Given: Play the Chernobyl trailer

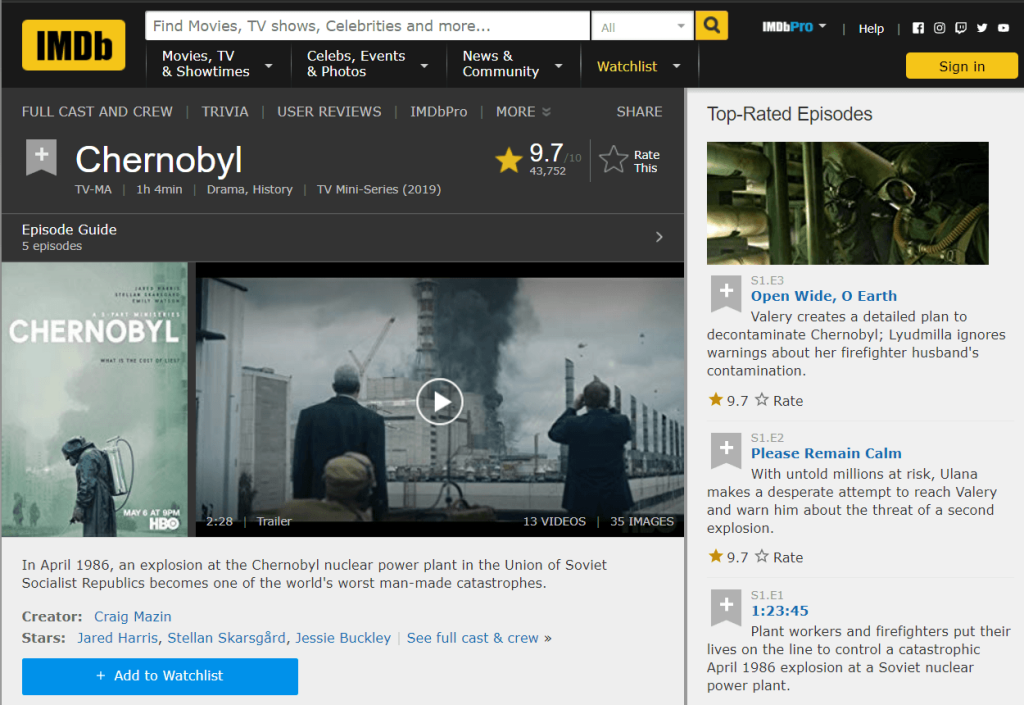Looking at the screenshot, I should pos(440,401).
